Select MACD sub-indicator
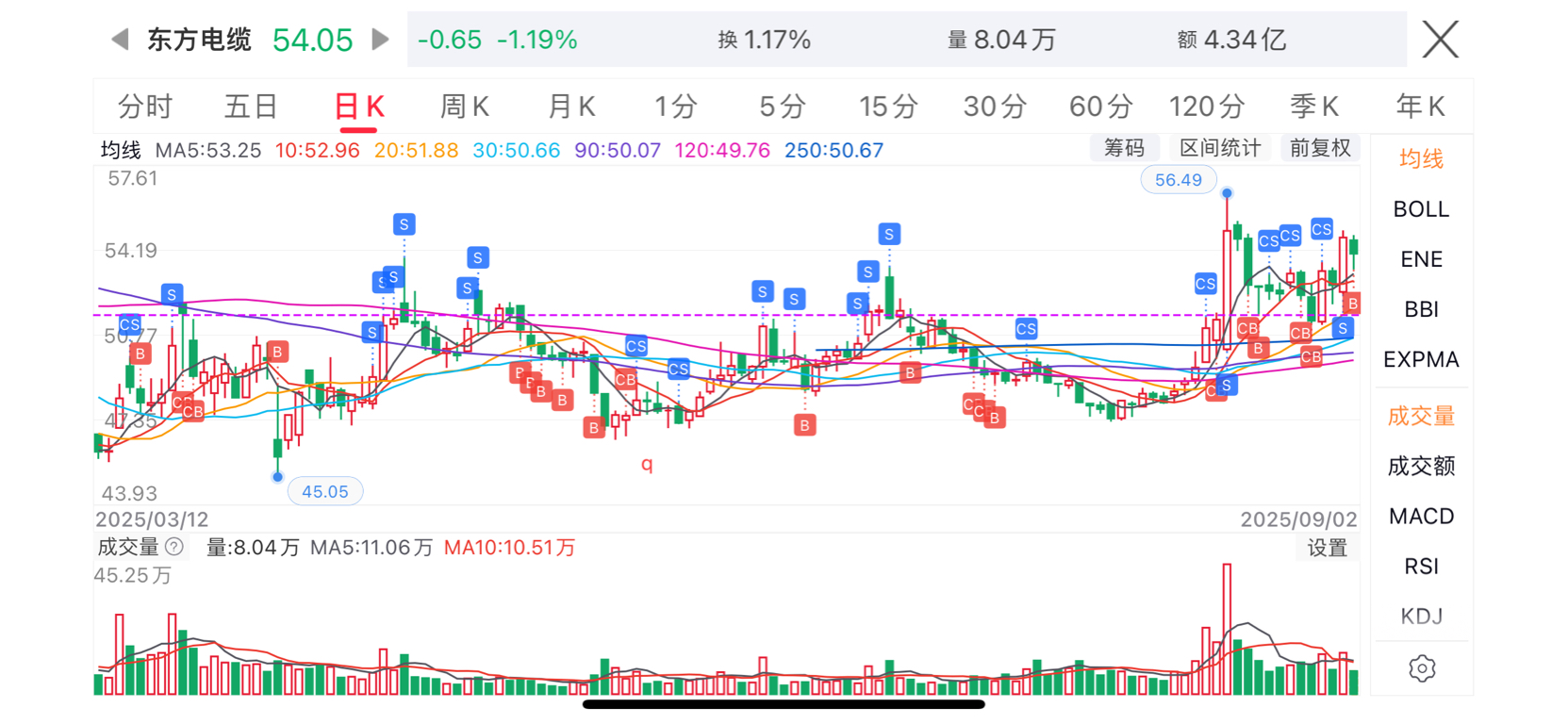This screenshot has height=724, width=1568. click(1421, 517)
